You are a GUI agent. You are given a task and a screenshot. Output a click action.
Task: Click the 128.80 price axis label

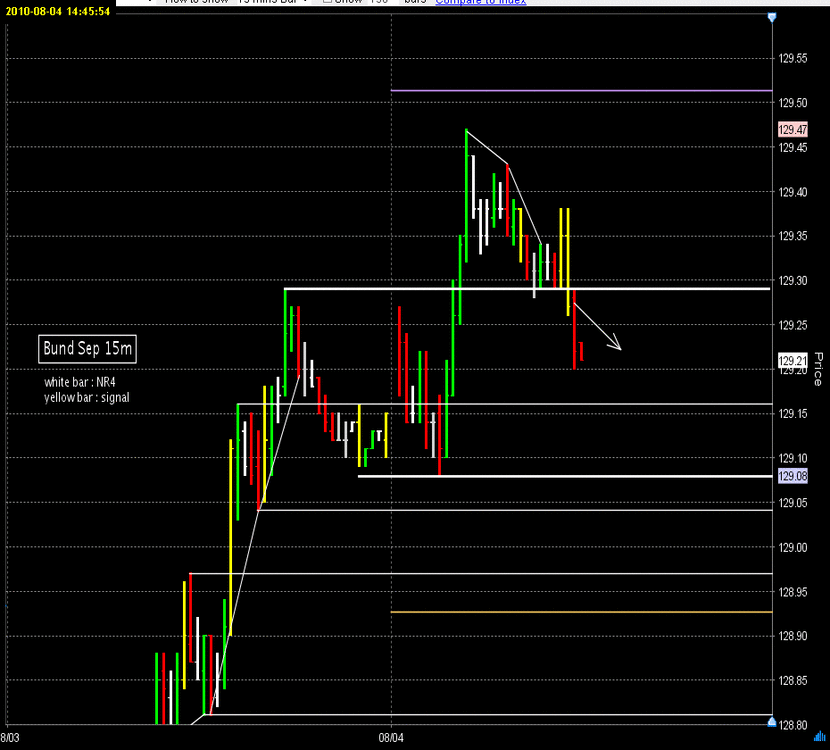pyautogui.click(x=793, y=725)
